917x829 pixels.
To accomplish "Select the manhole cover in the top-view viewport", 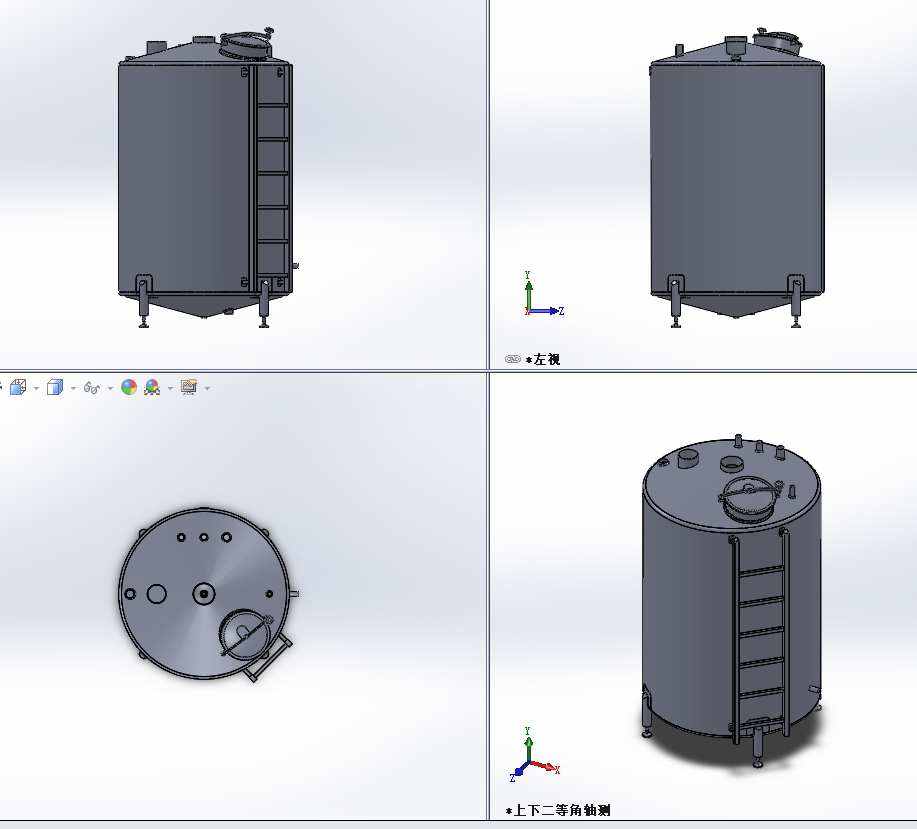I will click(x=244, y=635).
